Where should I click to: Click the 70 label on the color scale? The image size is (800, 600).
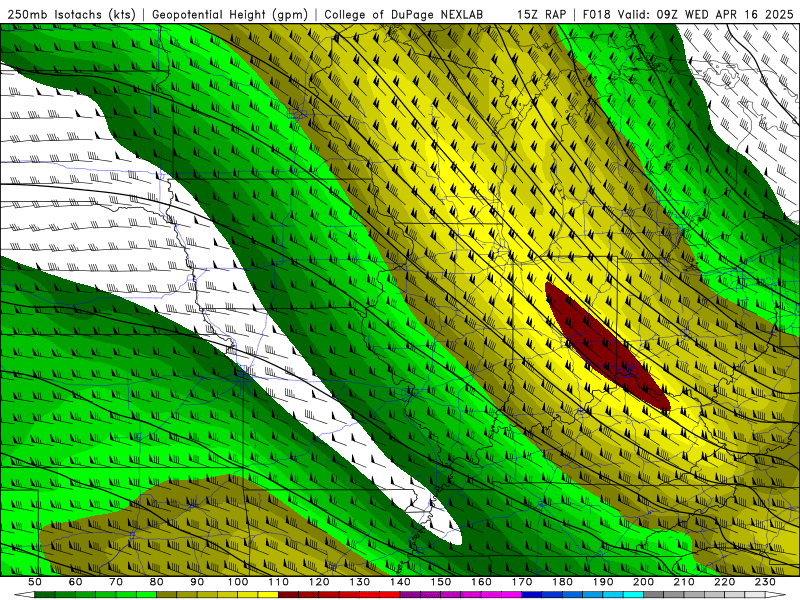click(116, 582)
